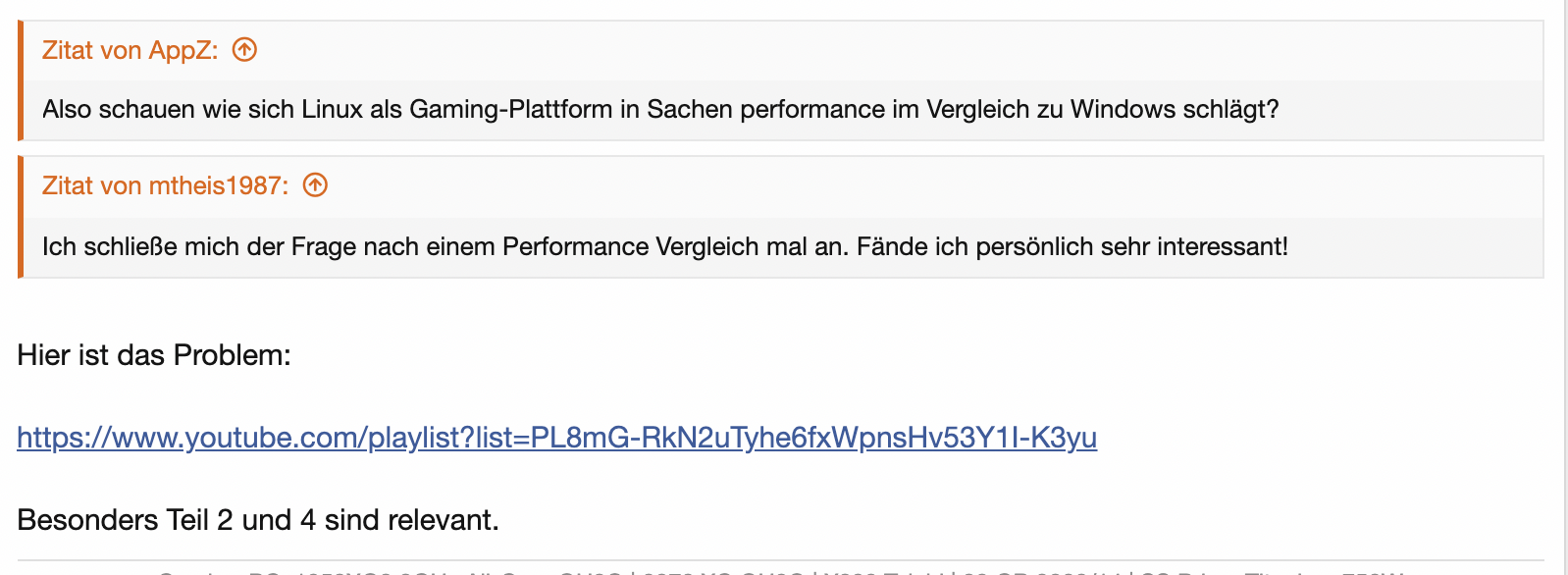Click the up-arrow icon beside AppZ quote
Screen dimensions: 1568x575
(x=244, y=49)
